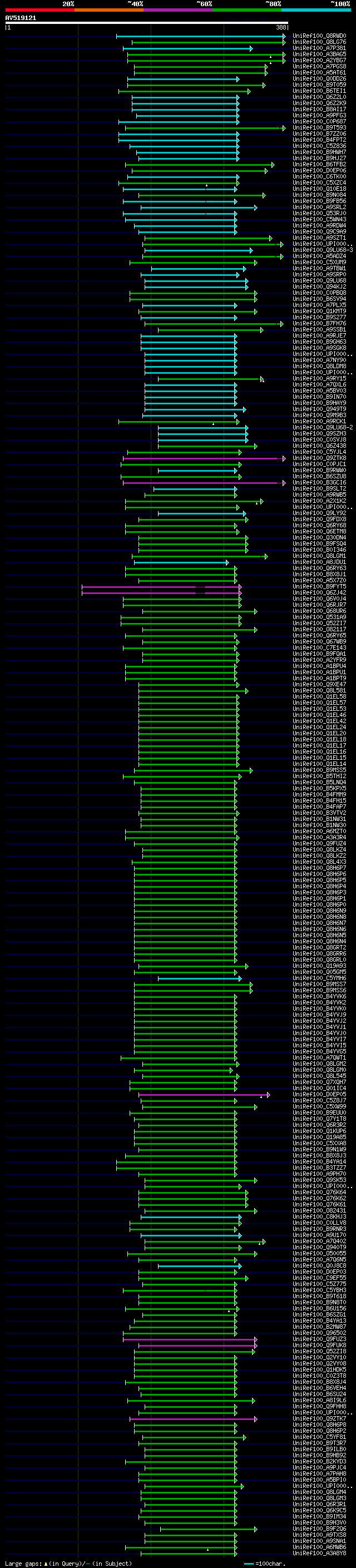The width and height of the screenshot is (356, 1568).
Task: Select hit UniRef100_B9SLT2
Action: pyautogui.click(x=319, y=489)
